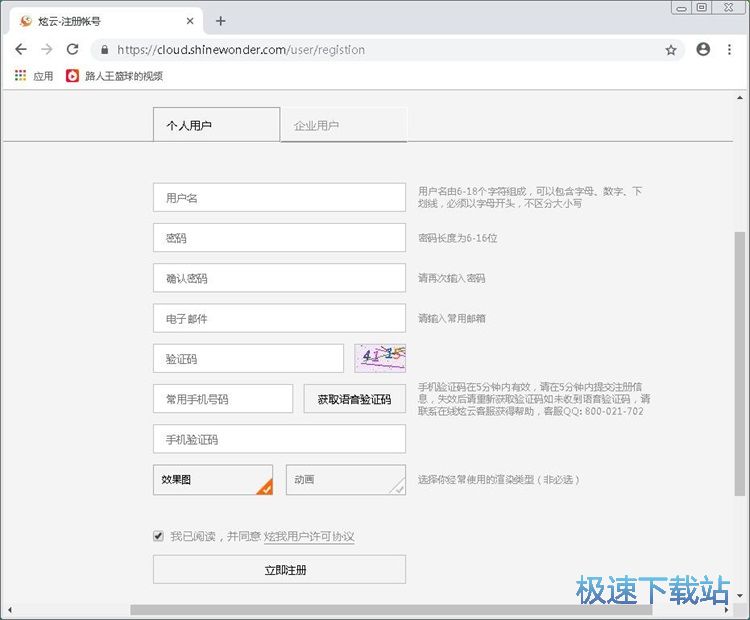Focus the 用户名 input field
750x620 pixels.
[279, 198]
